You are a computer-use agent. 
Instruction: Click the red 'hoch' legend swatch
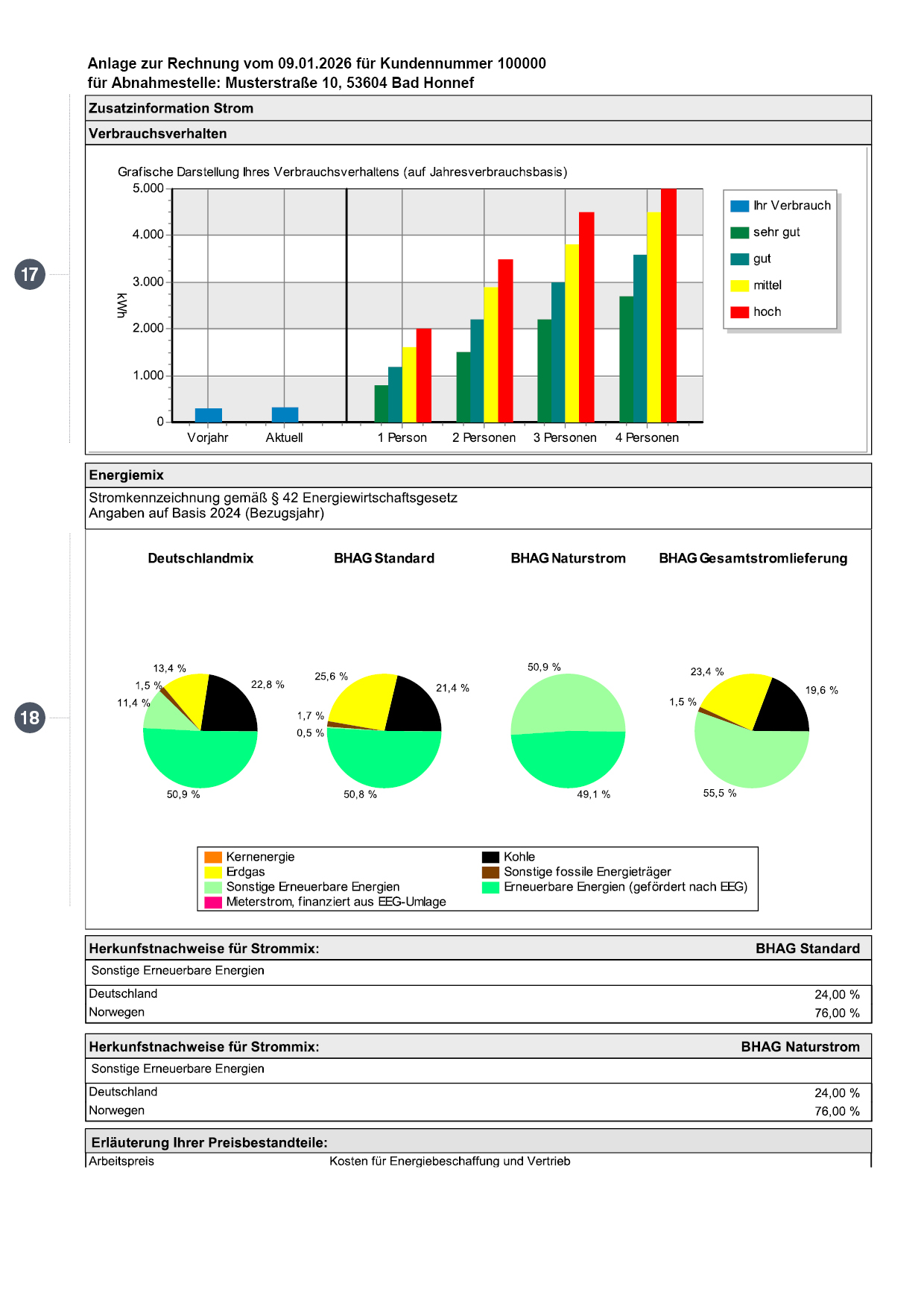(x=739, y=312)
